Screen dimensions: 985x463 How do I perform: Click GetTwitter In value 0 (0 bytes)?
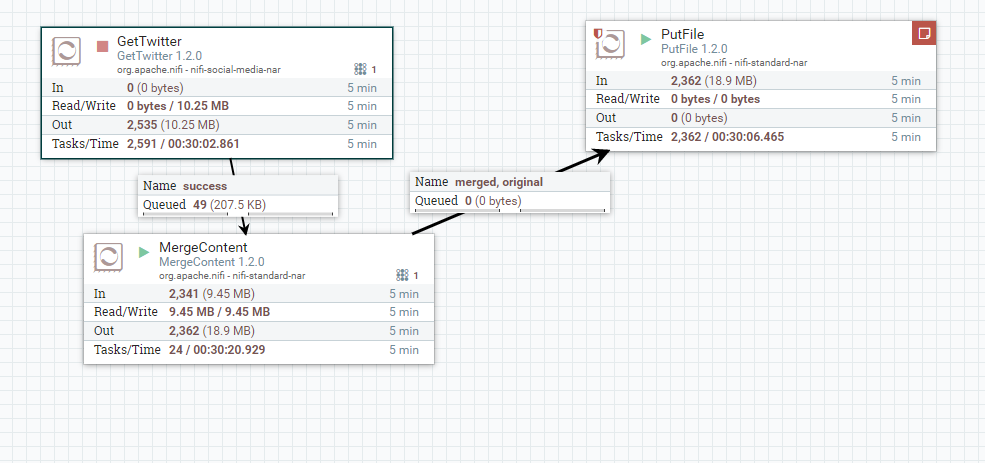click(x=155, y=87)
